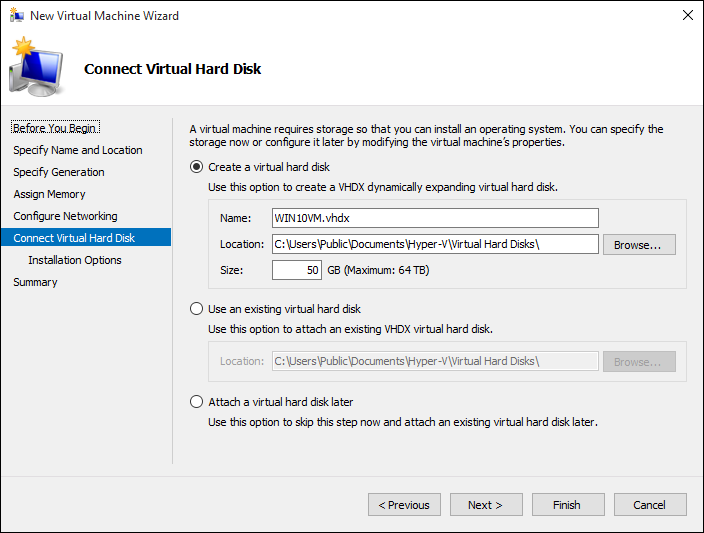Click the disk Size field showing 50
This screenshot has width=704, height=533.
(x=296, y=270)
